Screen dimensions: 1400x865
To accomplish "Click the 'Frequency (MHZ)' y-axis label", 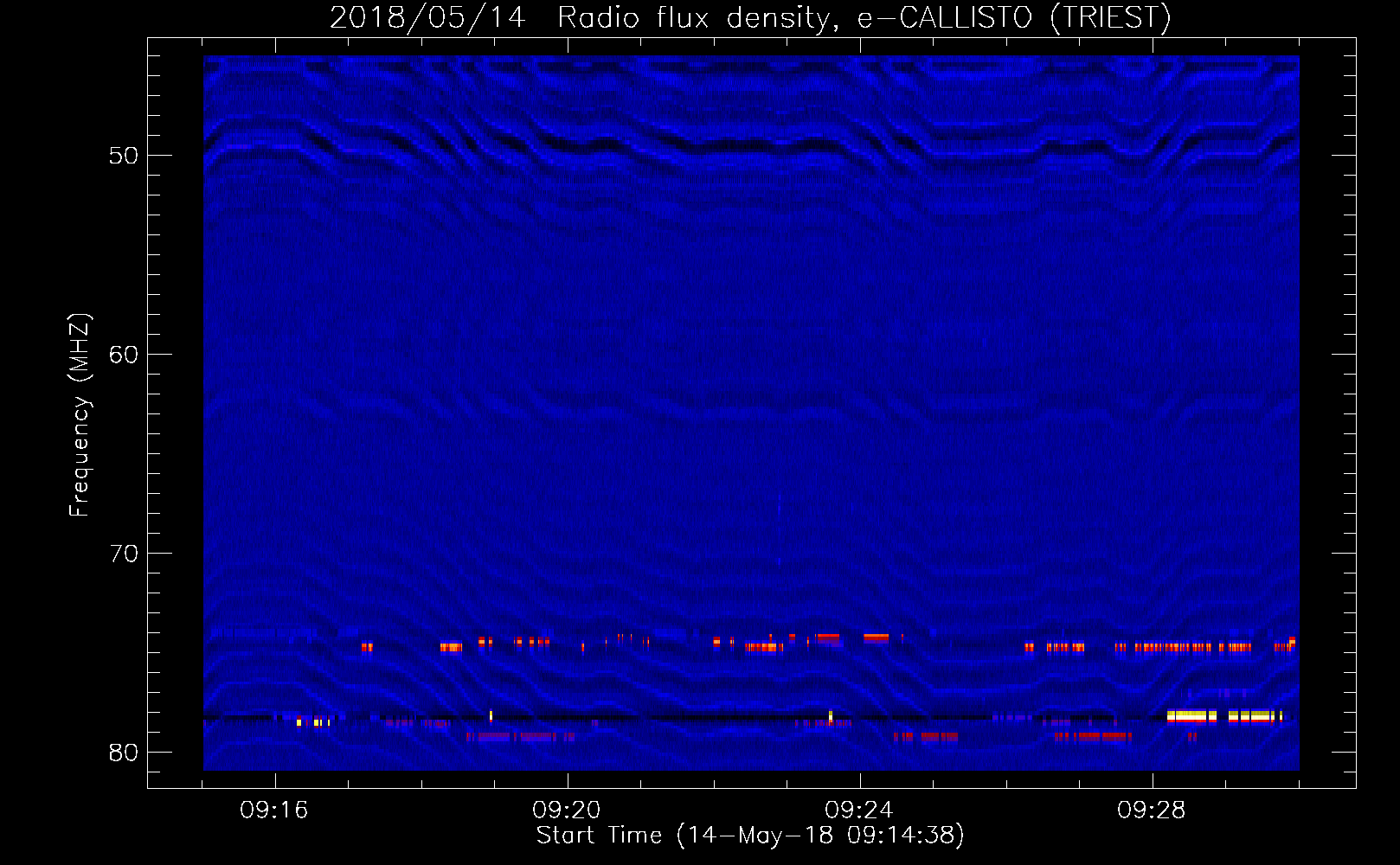I will [x=79, y=415].
